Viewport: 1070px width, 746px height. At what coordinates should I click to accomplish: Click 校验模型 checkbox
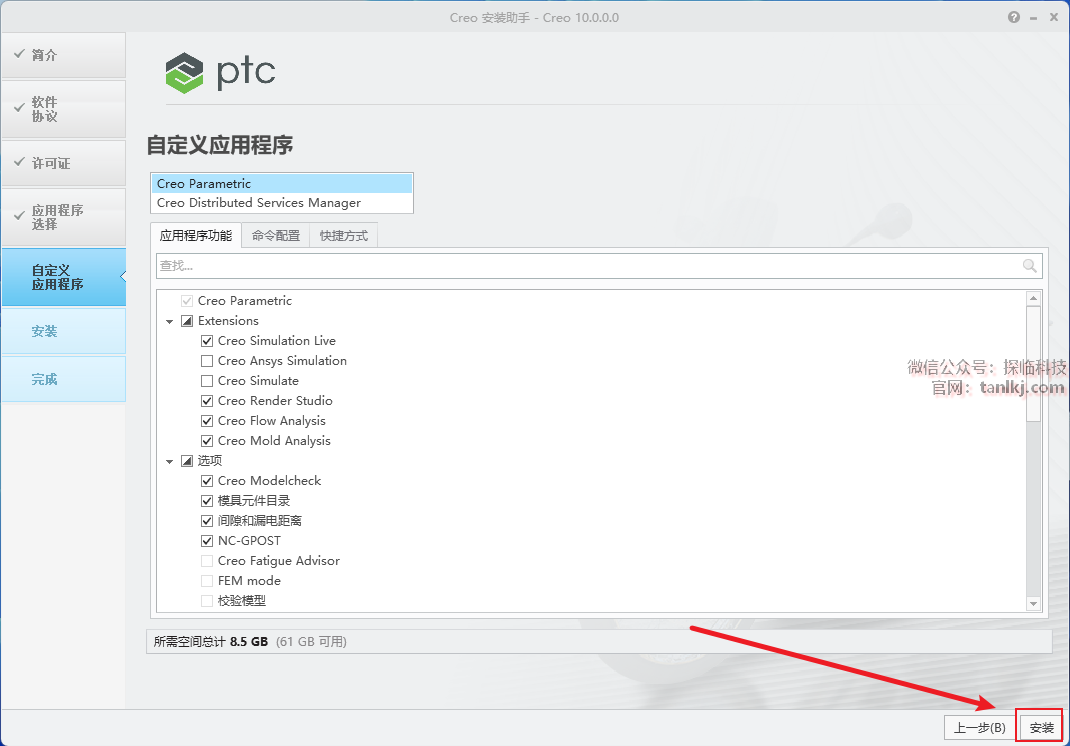[207, 601]
